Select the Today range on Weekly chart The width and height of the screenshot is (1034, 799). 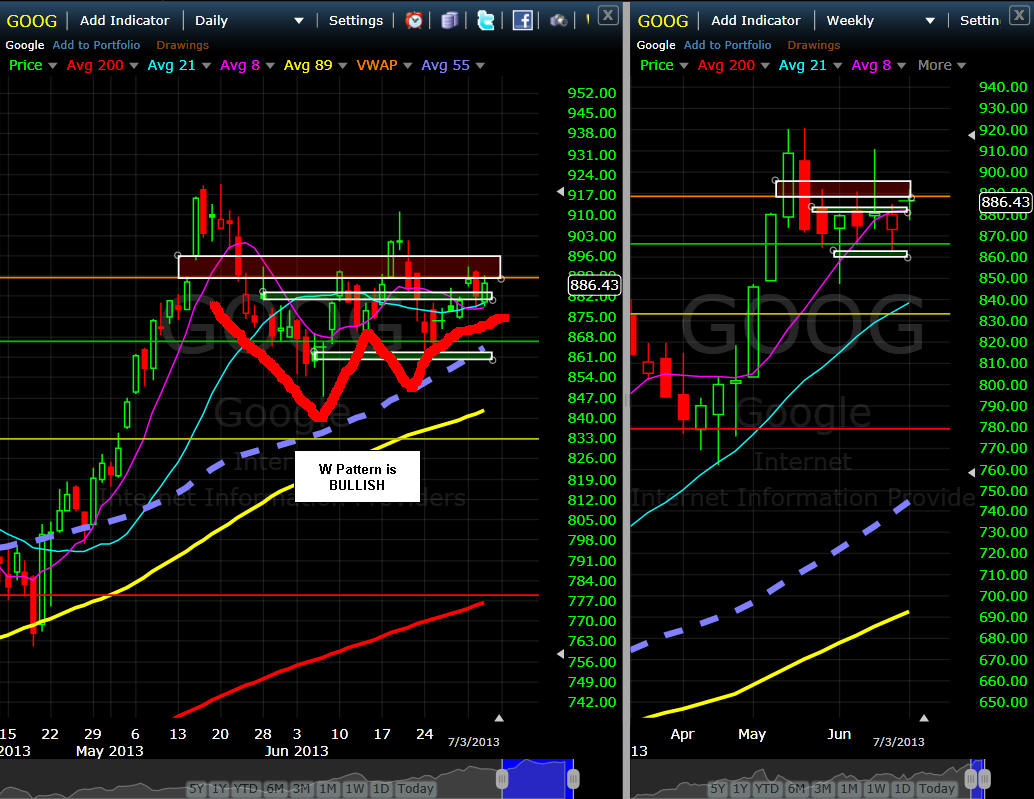(x=936, y=788)
